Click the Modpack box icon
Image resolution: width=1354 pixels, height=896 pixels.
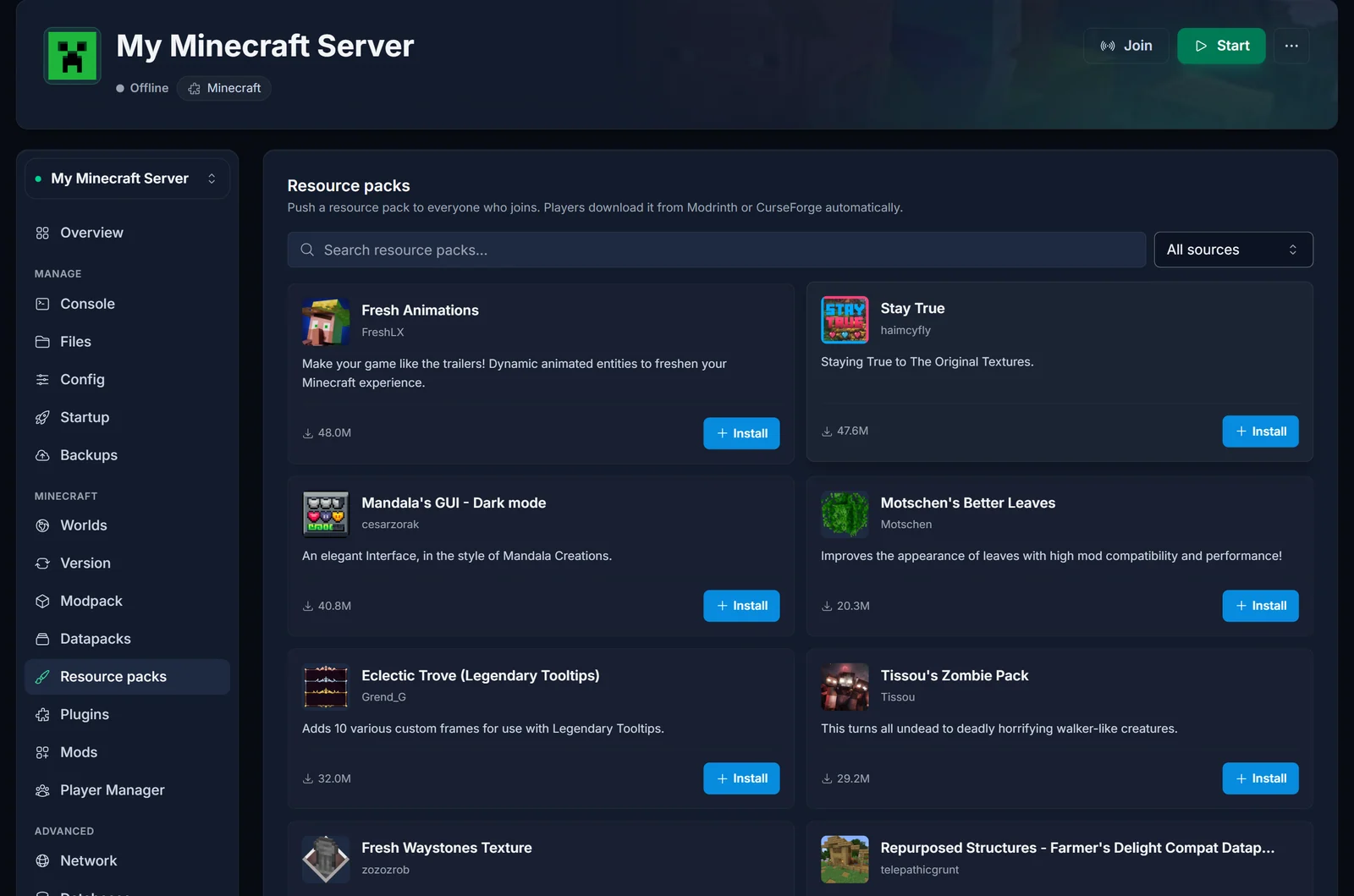click(42, 601)
